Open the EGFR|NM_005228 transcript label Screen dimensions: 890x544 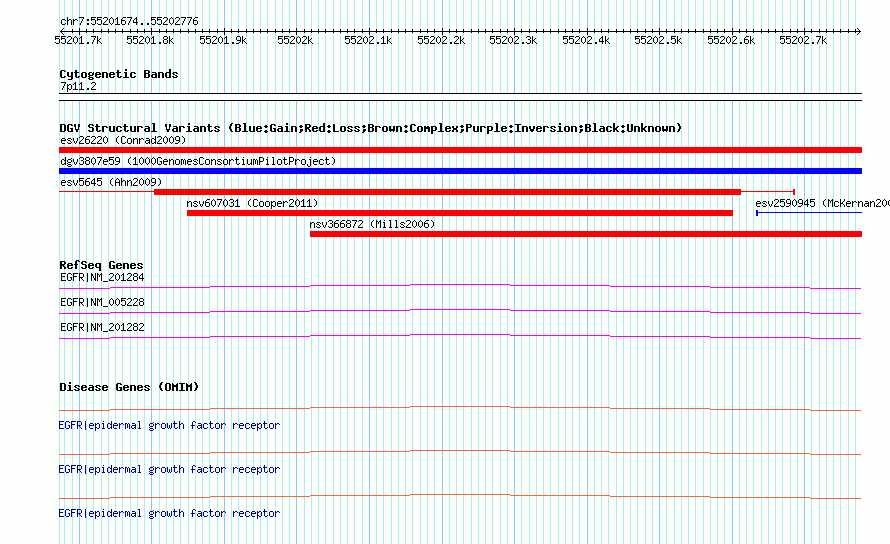coord(102,303)
